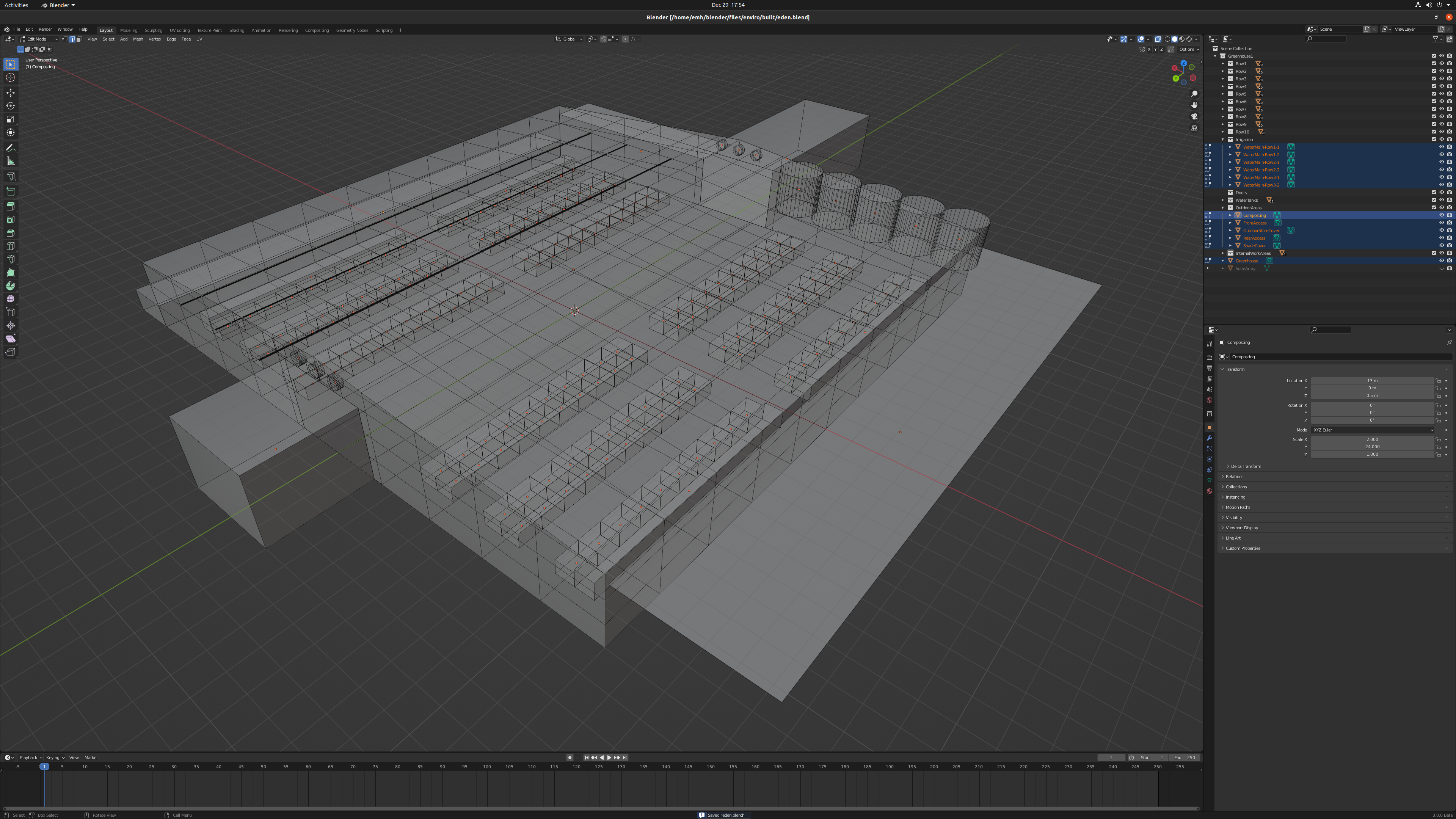Select the Annotate pencil tool
The height and width of the screenshot is (819, 1456).
[x=11, y=148]
